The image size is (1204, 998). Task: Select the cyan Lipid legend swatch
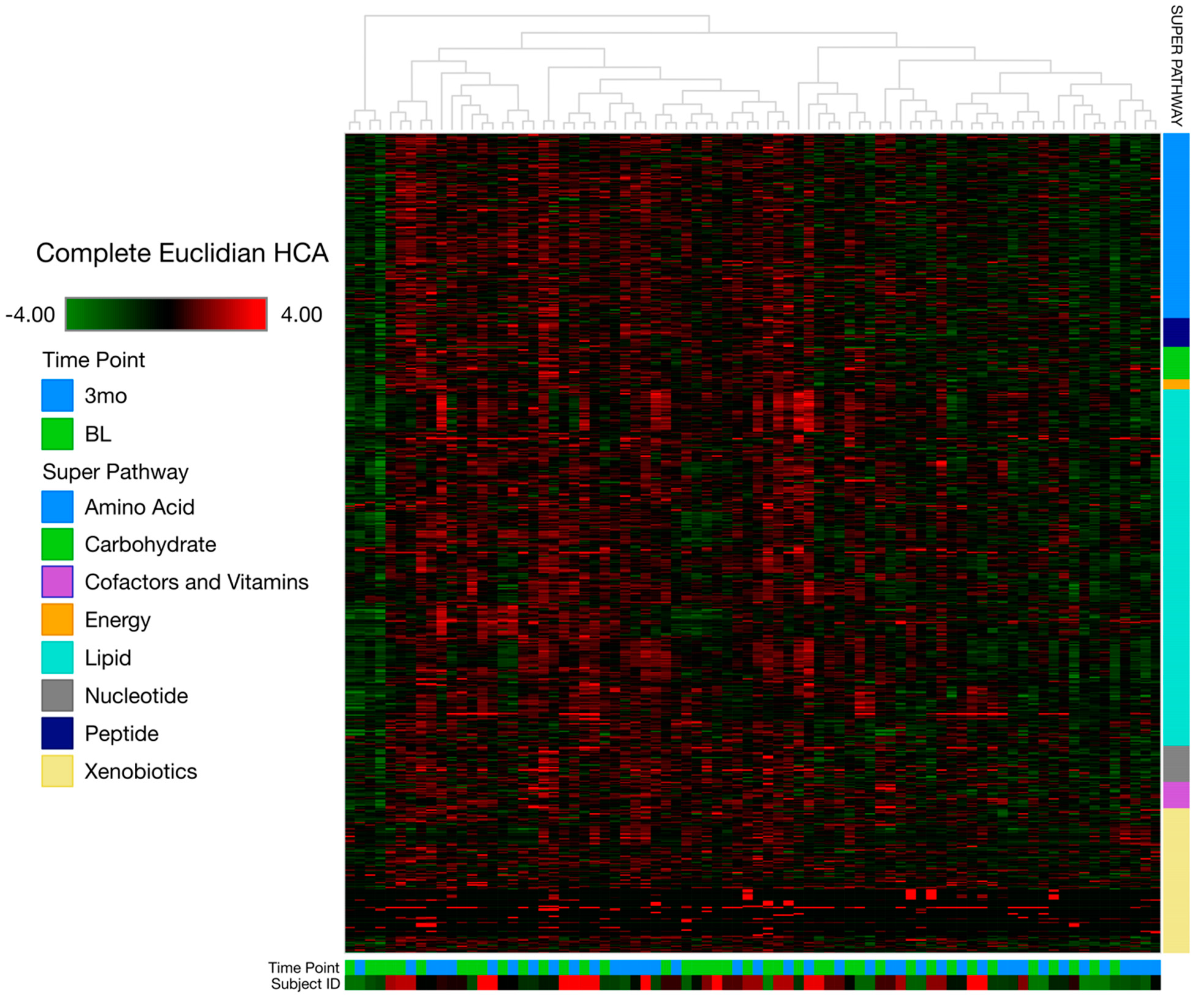(x=57, y=657)
